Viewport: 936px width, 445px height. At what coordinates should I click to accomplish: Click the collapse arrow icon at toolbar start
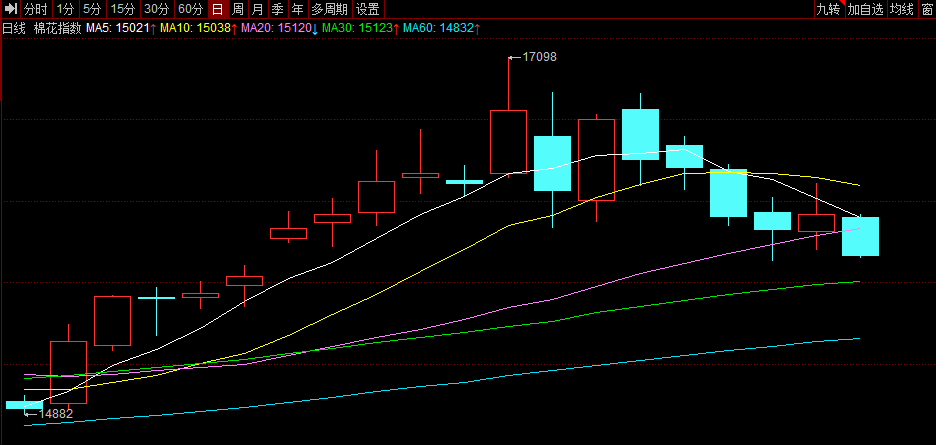(10, 8)
